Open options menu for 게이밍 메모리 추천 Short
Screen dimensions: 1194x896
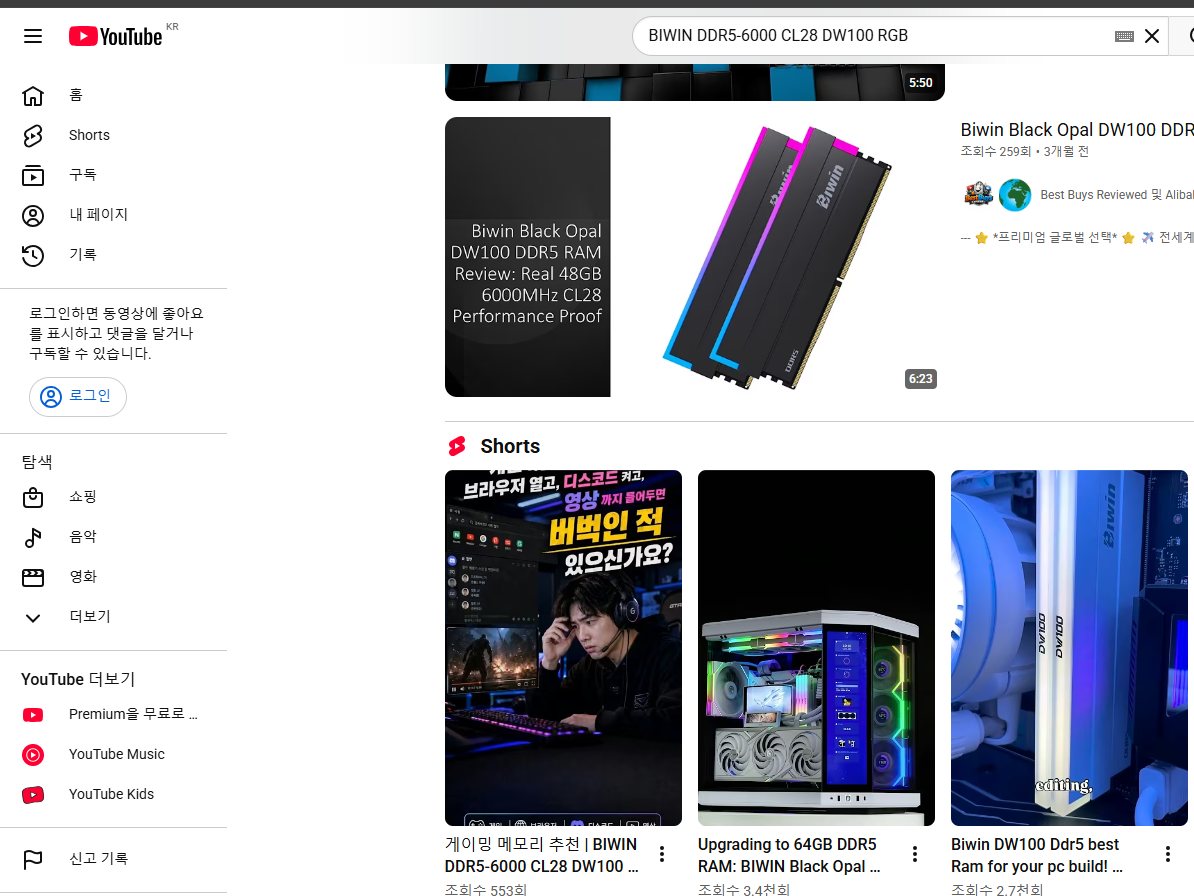(x=662, y=854)
